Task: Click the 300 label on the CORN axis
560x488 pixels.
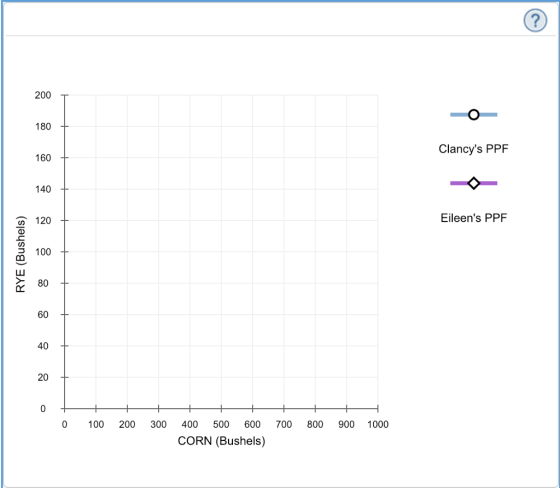Action: click(158, 424)
